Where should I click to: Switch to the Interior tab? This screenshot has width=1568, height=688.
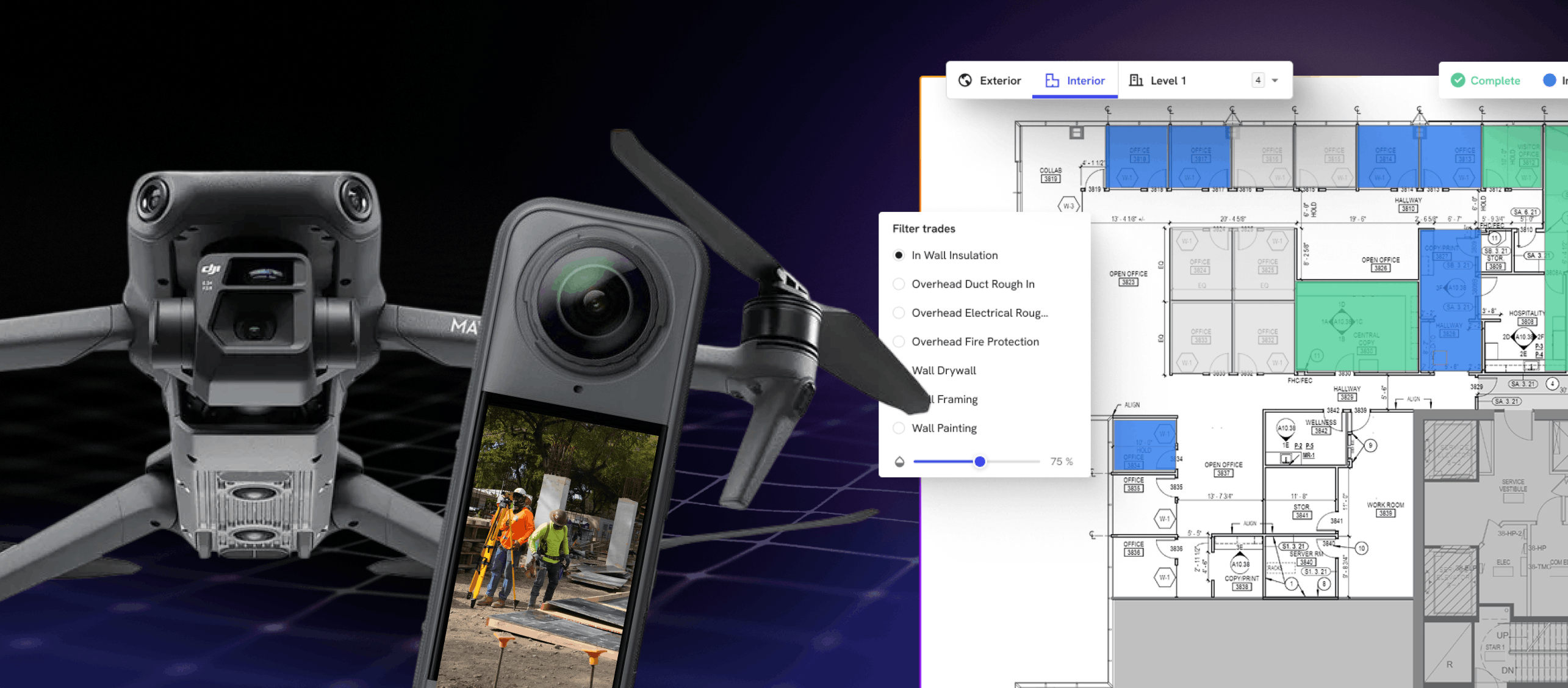(x=1085, y=81)
